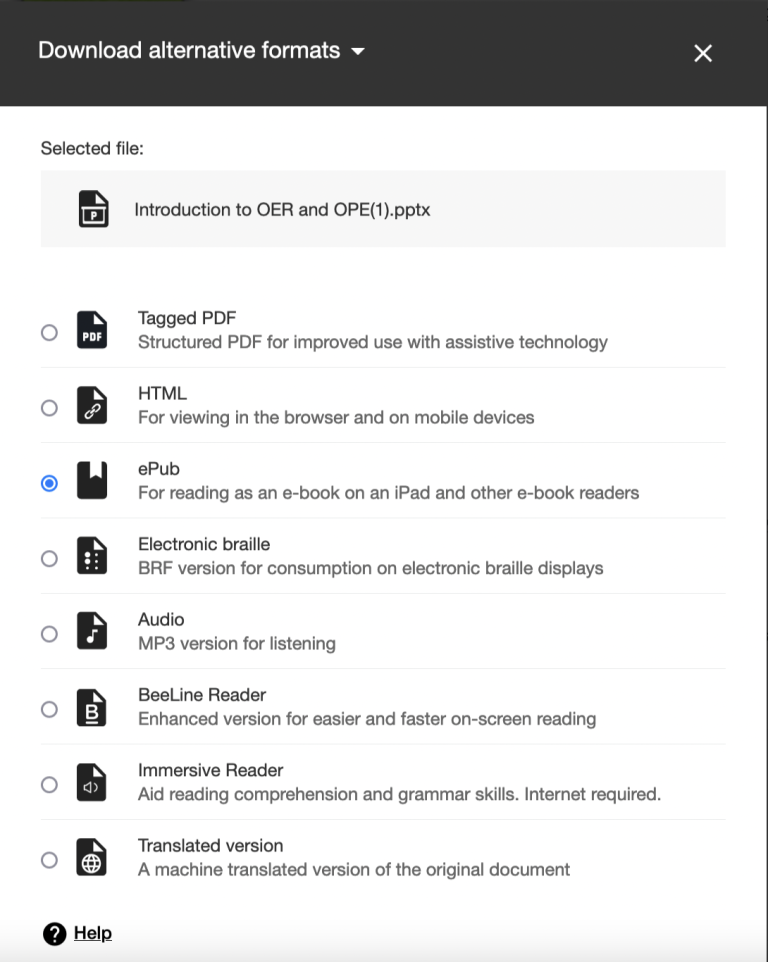
Task: Select the Electronic braille option
Action: tap(49, 558)
